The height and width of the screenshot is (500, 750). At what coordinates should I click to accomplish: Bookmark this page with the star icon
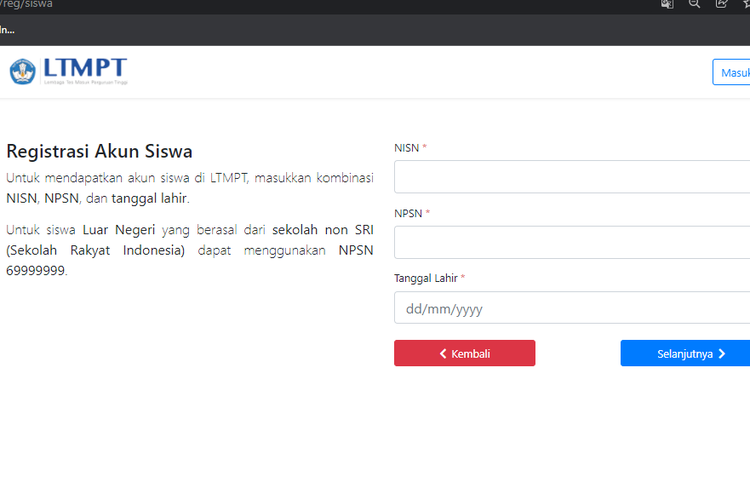(745, 4)
